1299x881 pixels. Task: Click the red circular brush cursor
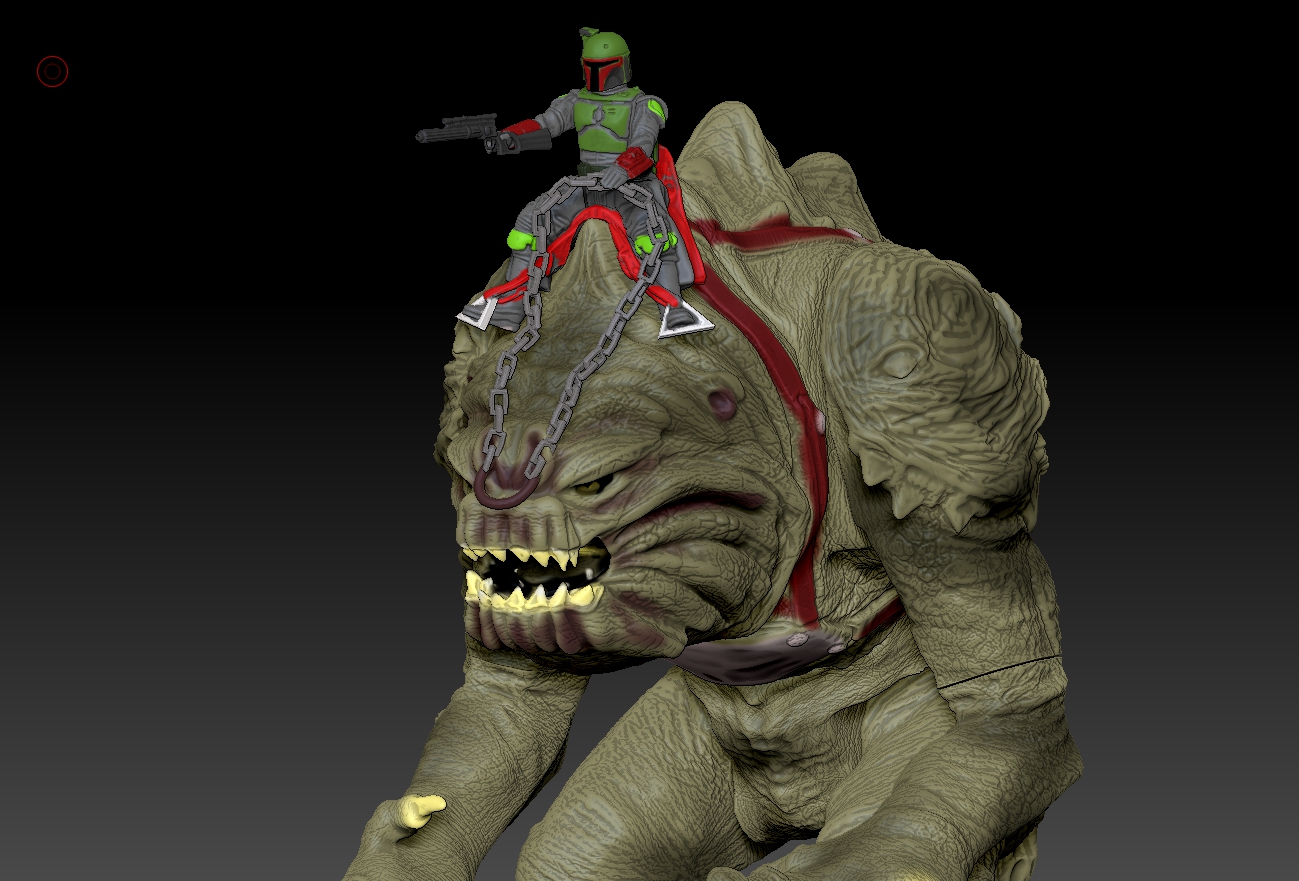coord(52,71)
